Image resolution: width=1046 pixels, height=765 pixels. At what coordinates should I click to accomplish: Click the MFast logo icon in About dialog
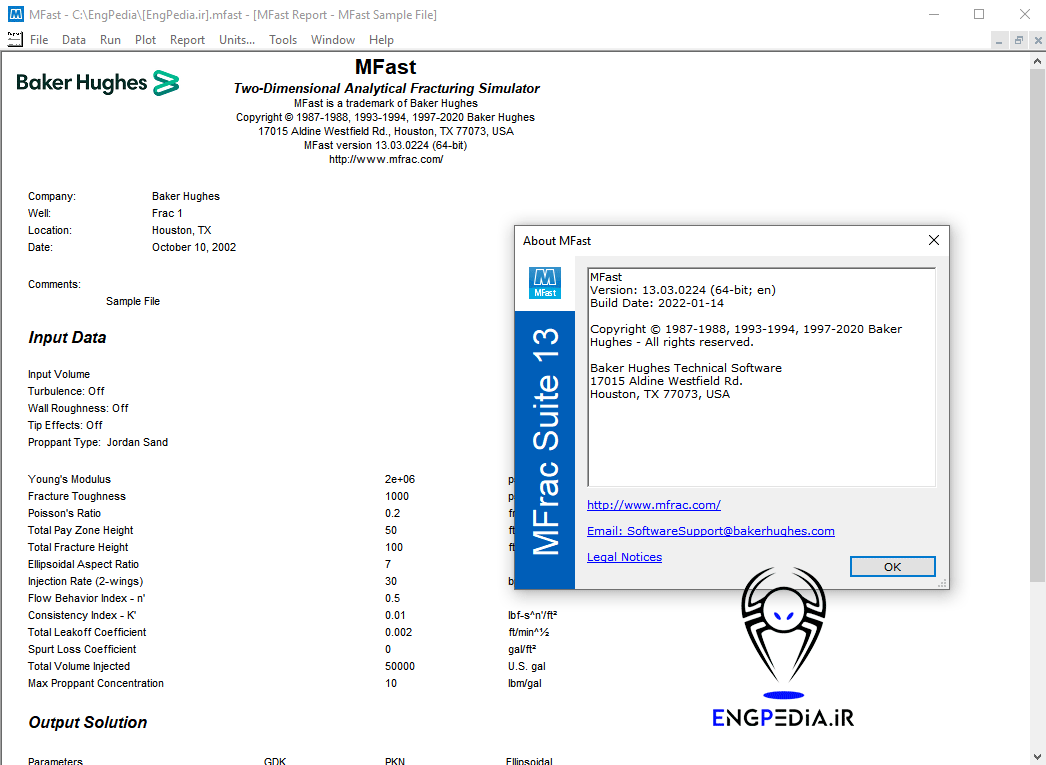coord(544,283)
